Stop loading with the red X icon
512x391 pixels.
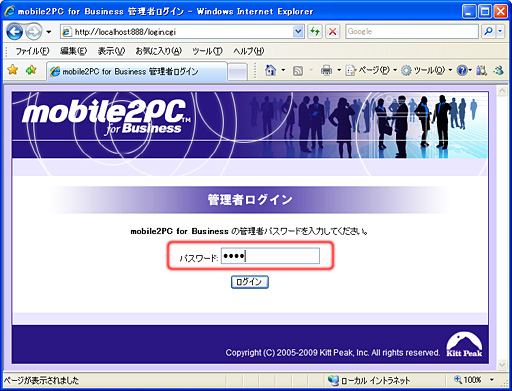[x=332, y=32]
